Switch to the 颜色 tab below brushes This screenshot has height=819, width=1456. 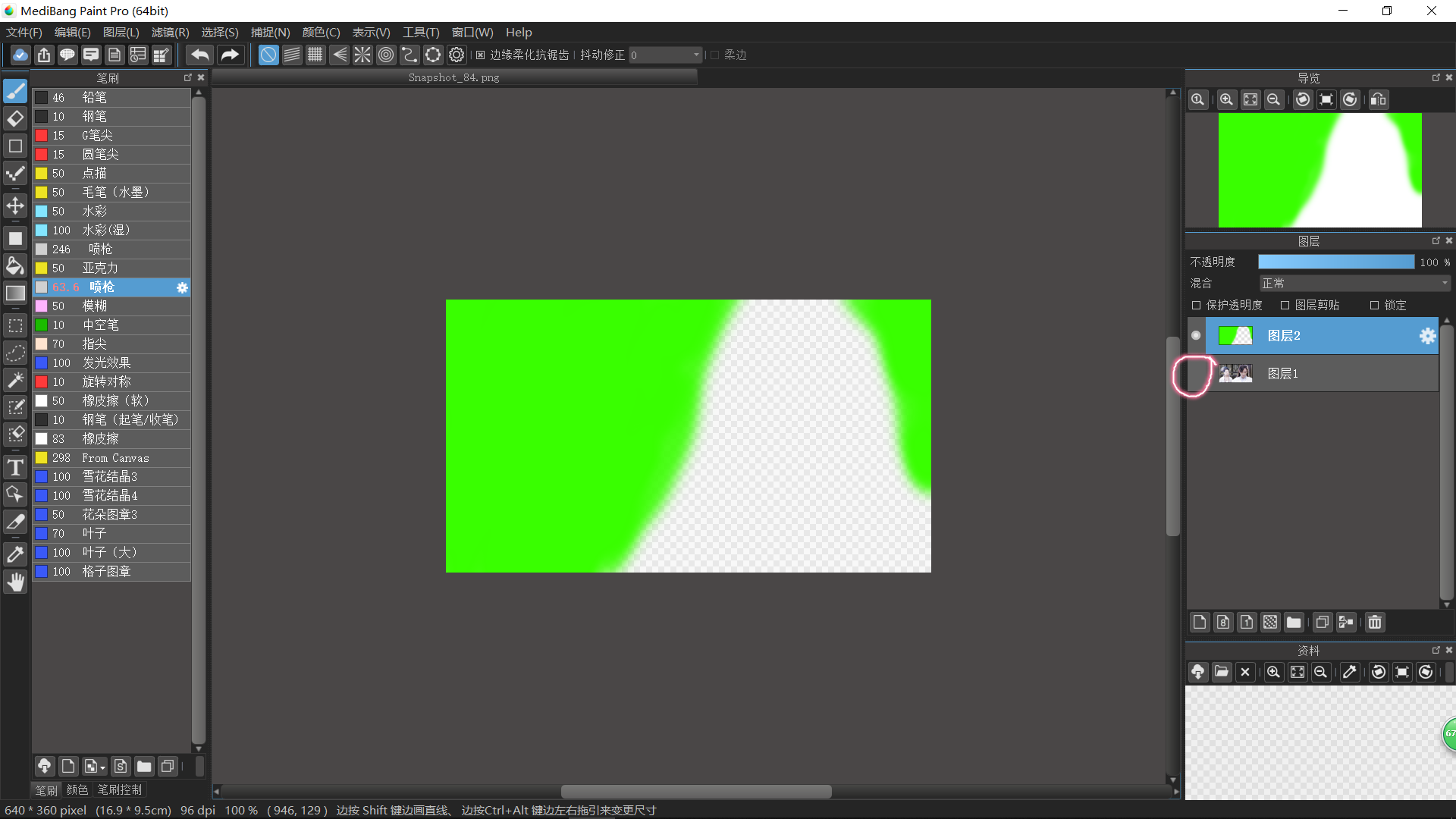click(76, 789)
